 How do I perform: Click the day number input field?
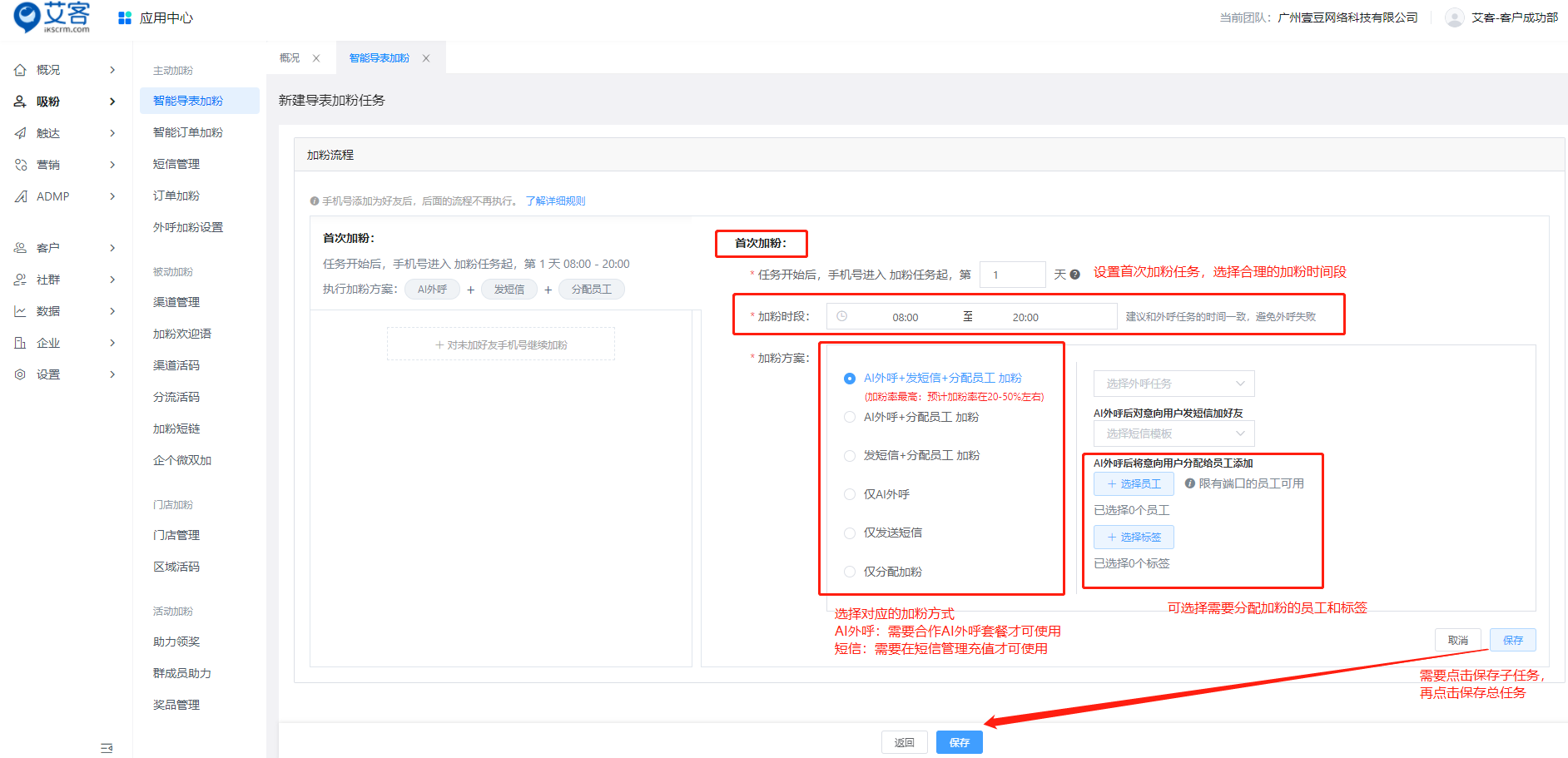(1012, 275)
